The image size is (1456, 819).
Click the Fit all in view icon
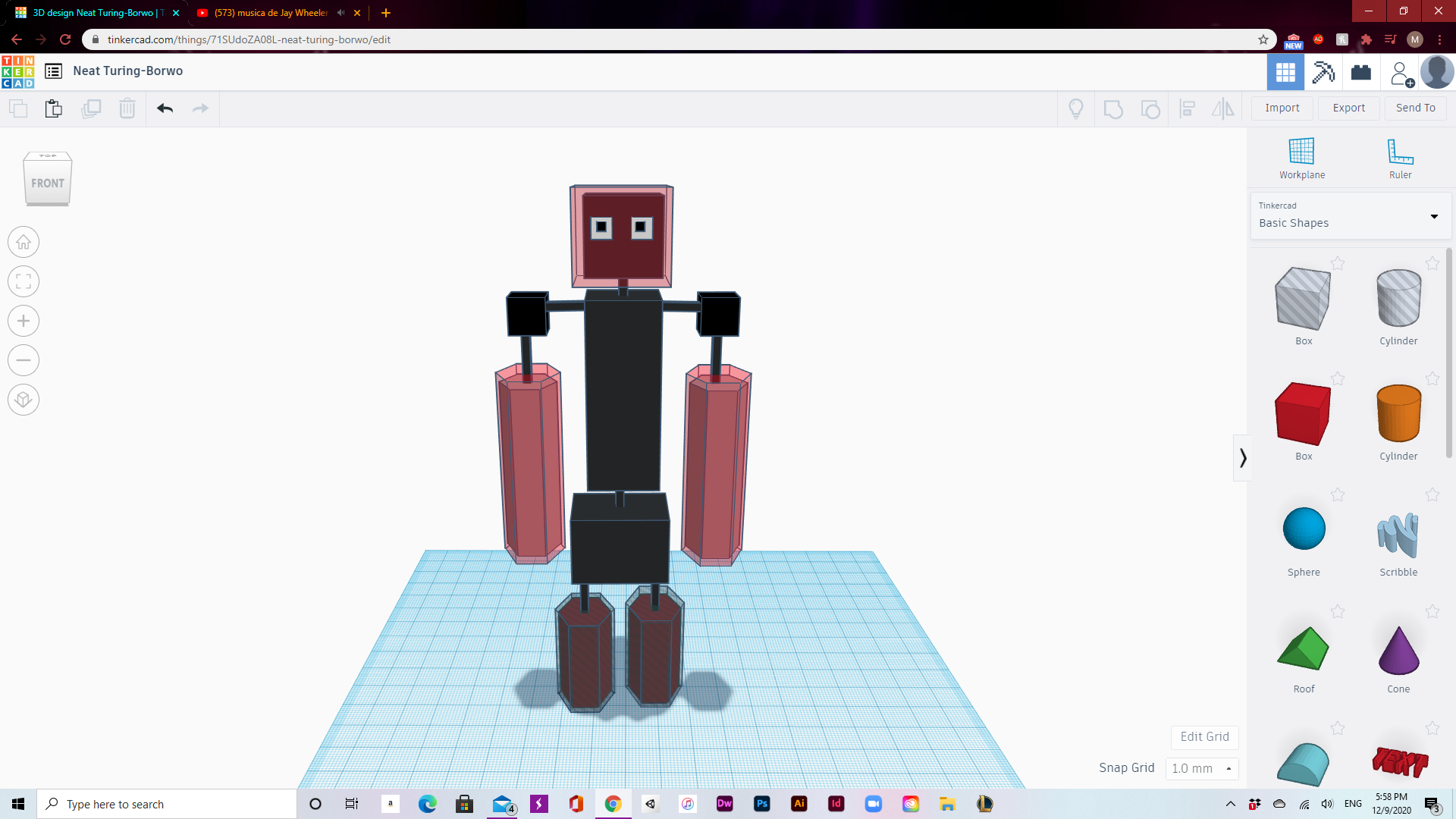(x=24, y=282)
